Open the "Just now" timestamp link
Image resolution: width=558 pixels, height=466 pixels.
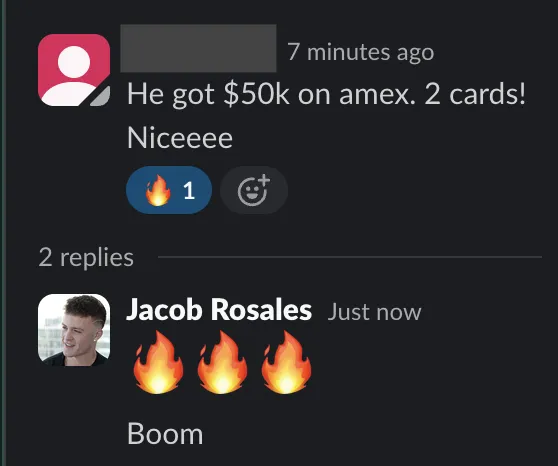click(374, 312)
